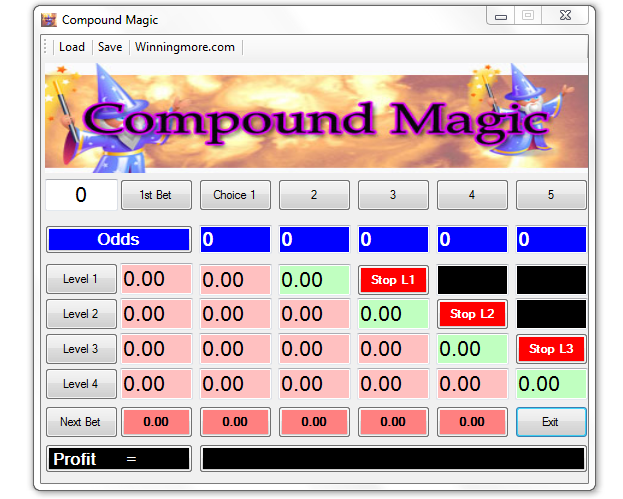Image resolution: width=623 pixels, height=499 pixels.
Task: Click the Next Bet button
Action: click(x=81, y=422)
